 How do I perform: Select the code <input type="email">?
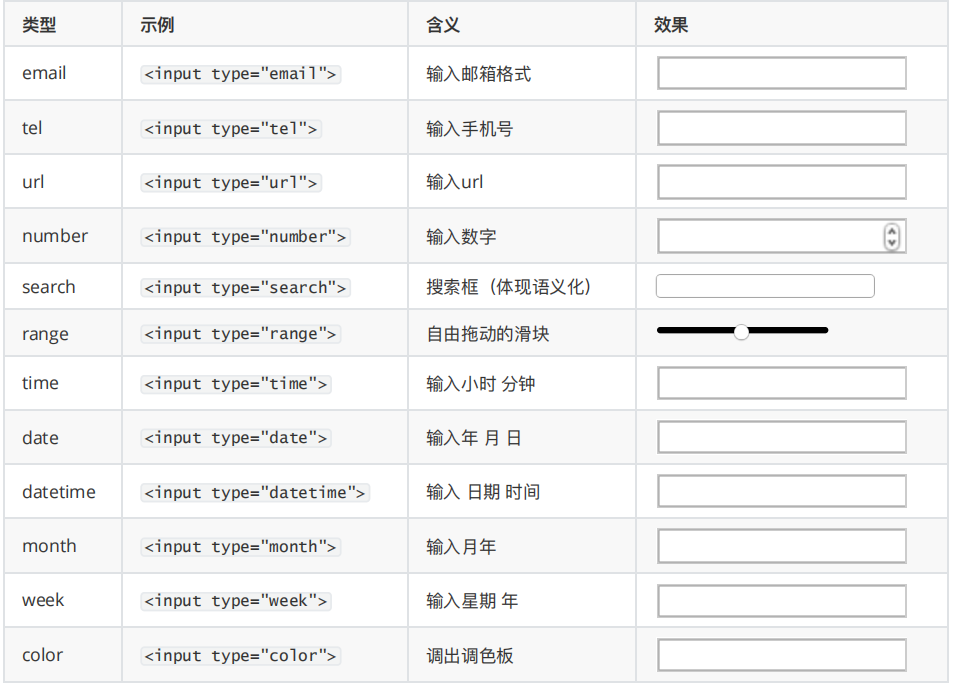[241, 74]
